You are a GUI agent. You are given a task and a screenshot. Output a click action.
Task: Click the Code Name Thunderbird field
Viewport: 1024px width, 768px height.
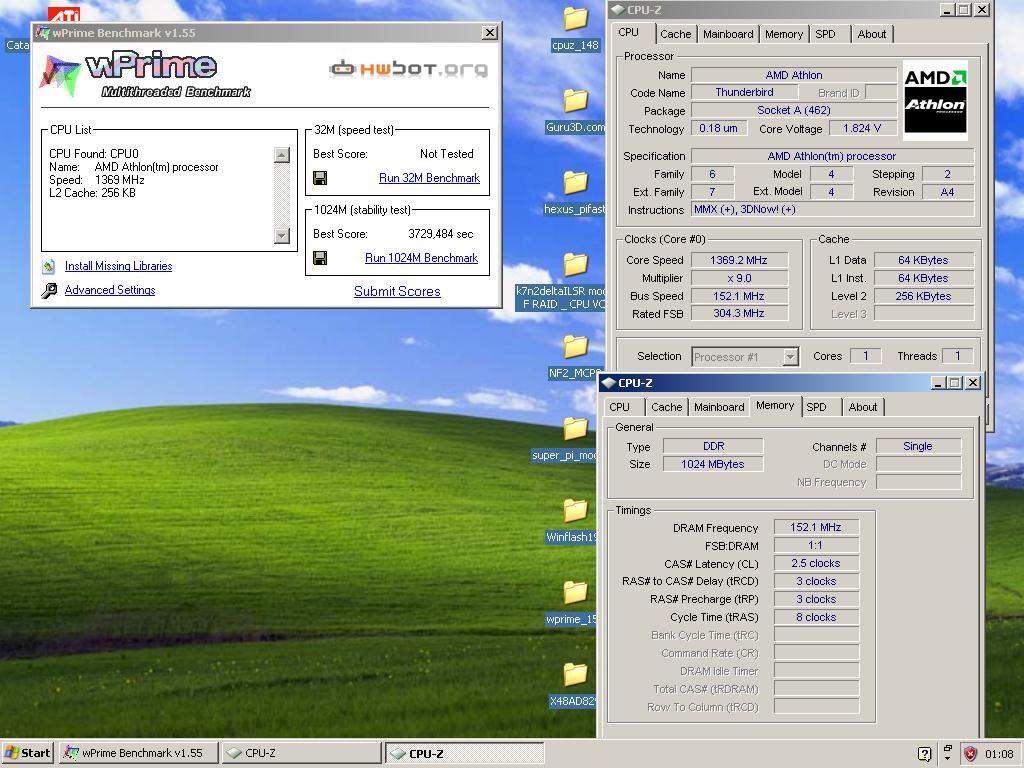point(744,92)
